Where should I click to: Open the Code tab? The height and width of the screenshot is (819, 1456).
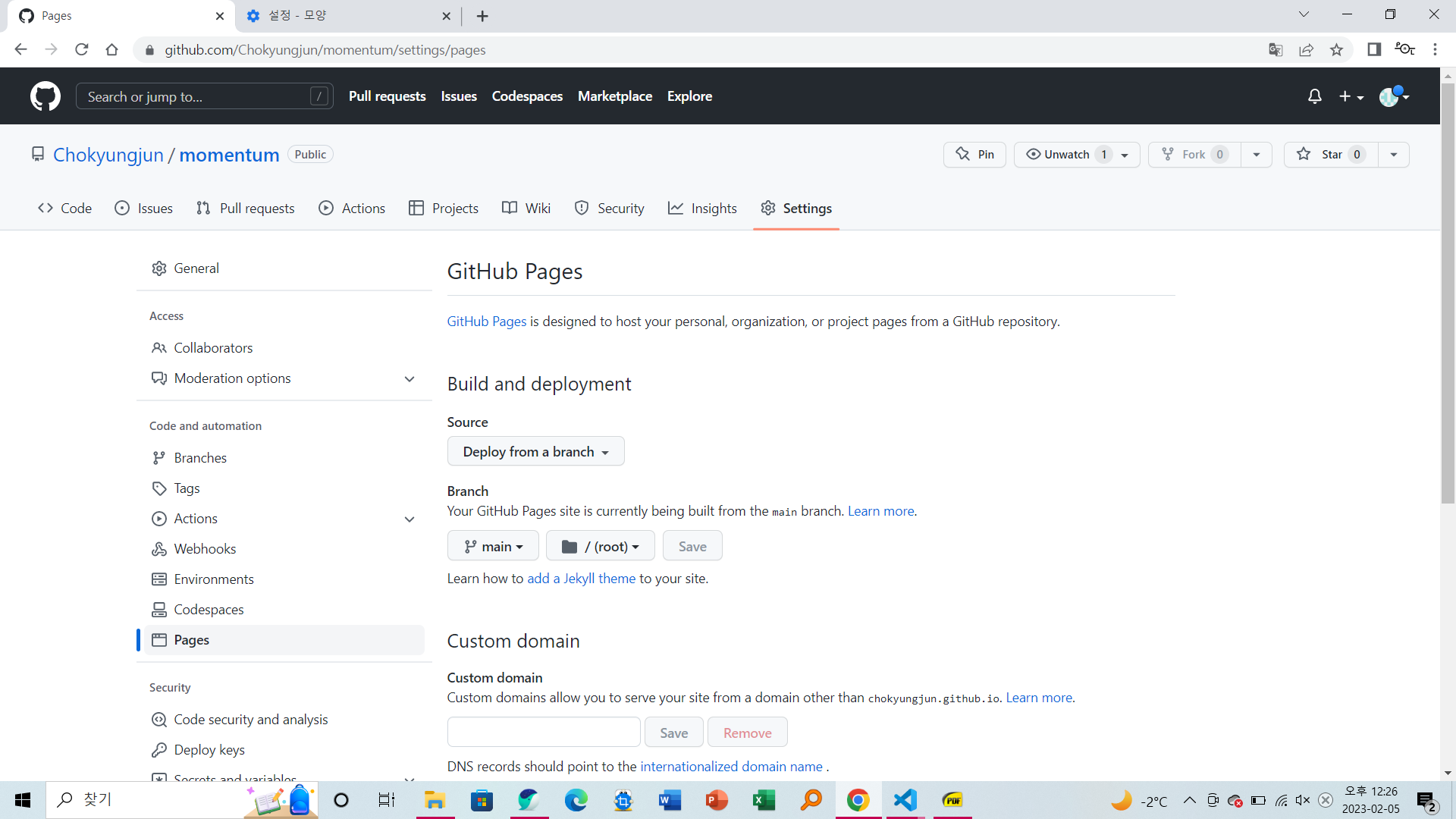click(65, 209)
